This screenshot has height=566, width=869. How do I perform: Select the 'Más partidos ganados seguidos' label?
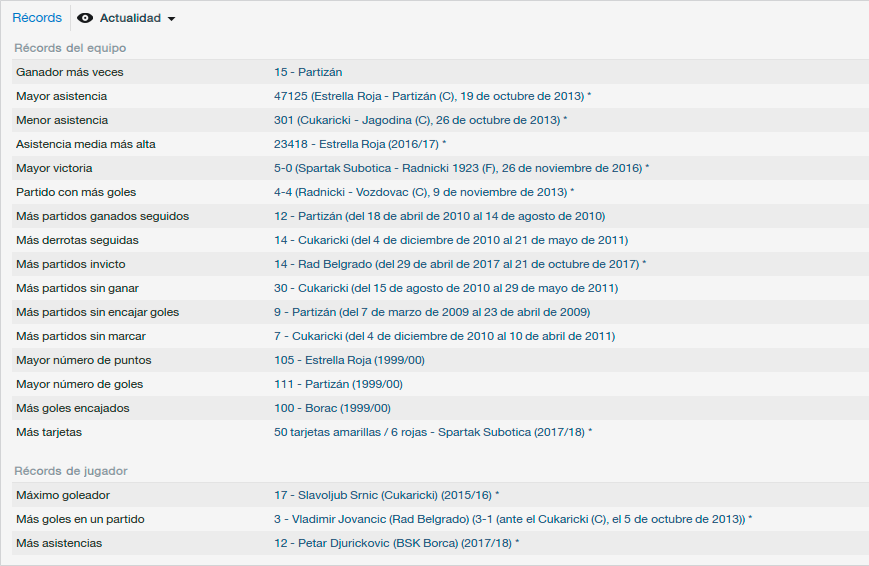coord(103,216)
